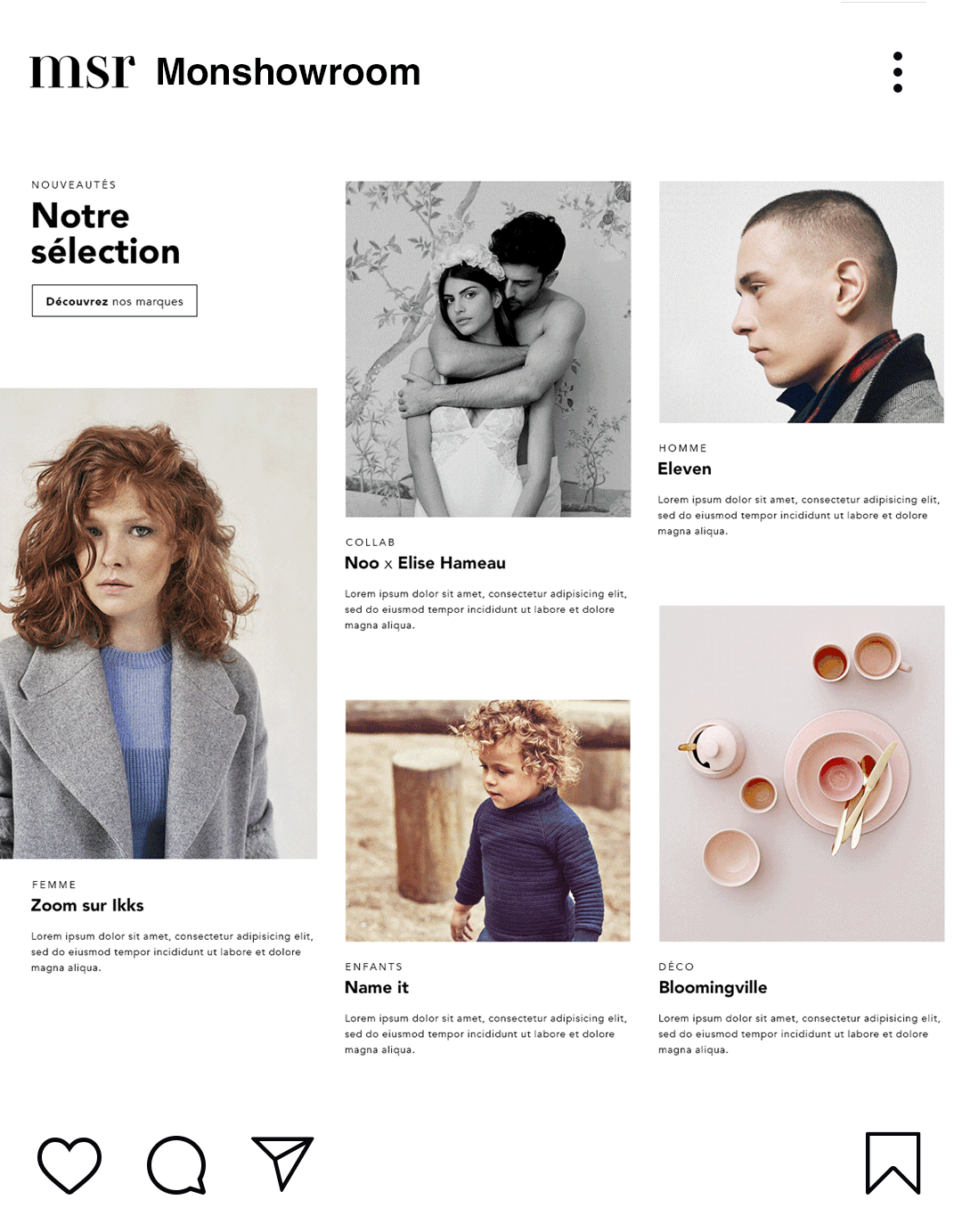Select the FEMME category label
This screenshot has width=962, height=1232.
[54, 885]
